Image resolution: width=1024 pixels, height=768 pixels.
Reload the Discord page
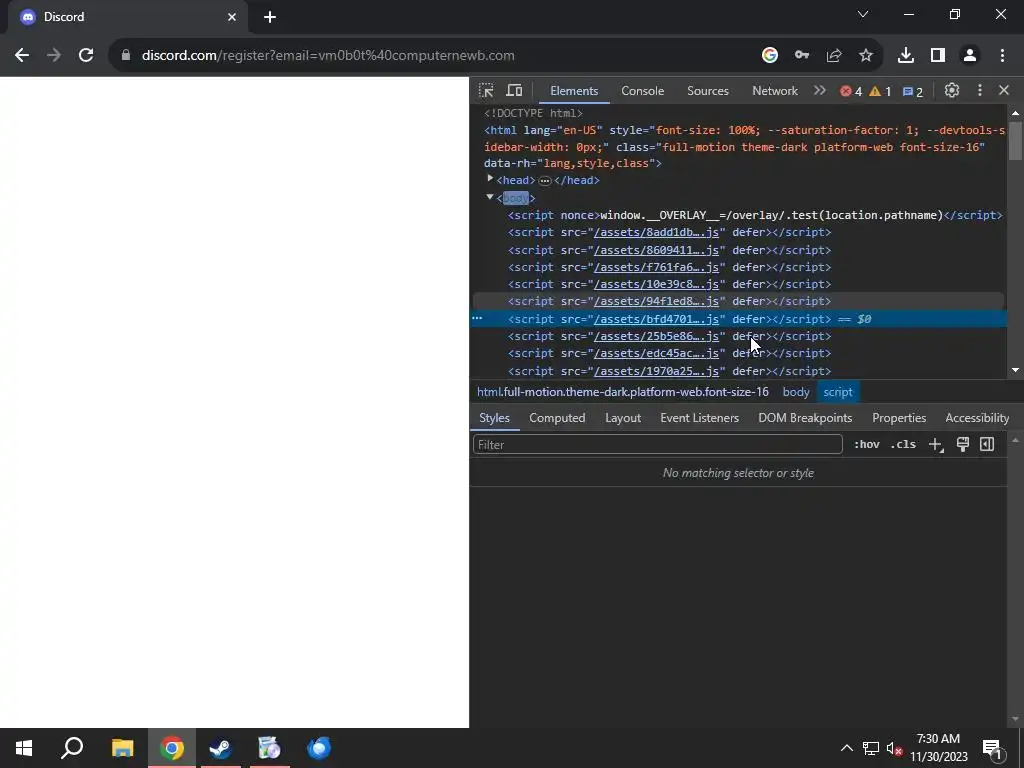click(x=86, y=56)
